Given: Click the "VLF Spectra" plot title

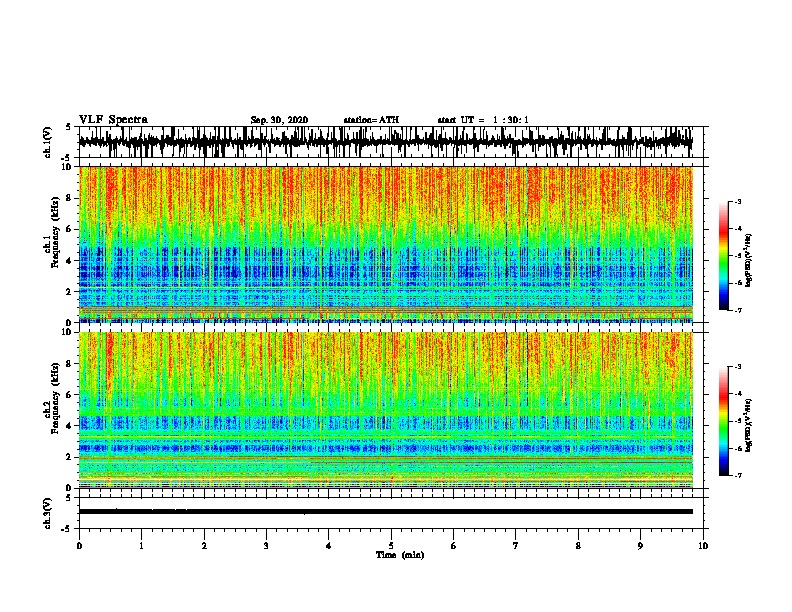Looking at the screenshot, I should [113, 120].
